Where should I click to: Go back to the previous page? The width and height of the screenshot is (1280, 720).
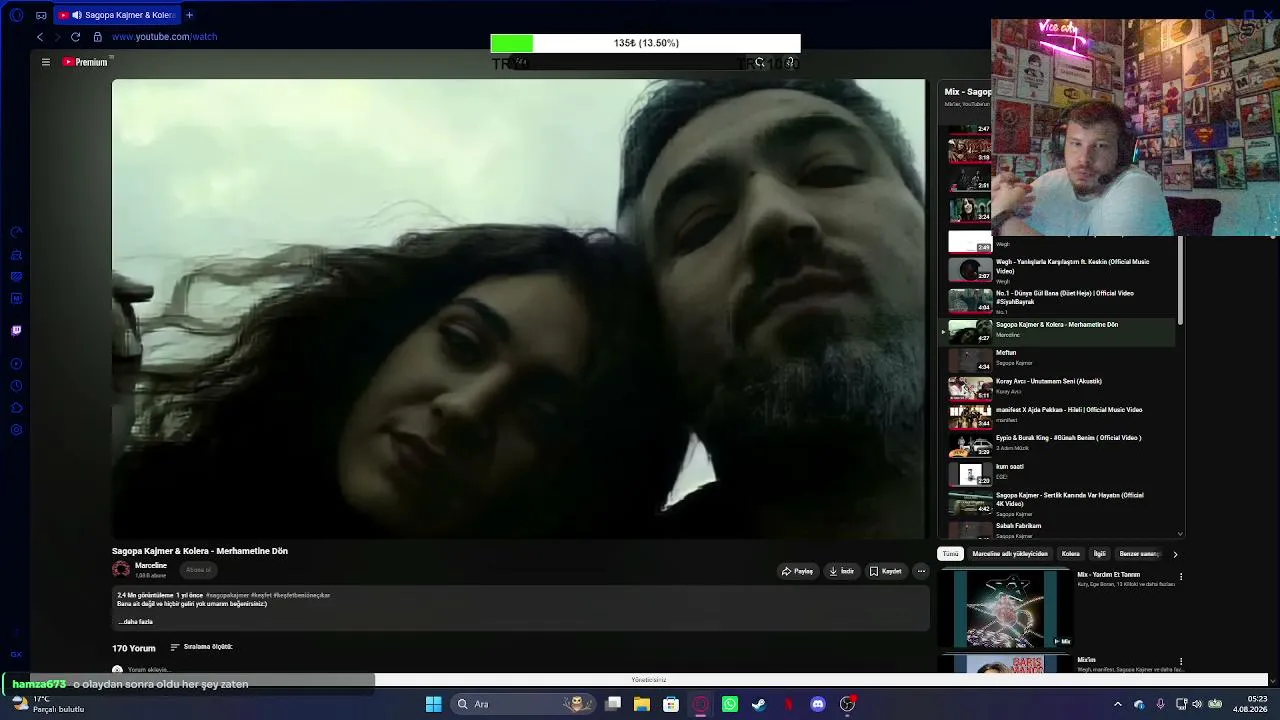pos(40,37)
